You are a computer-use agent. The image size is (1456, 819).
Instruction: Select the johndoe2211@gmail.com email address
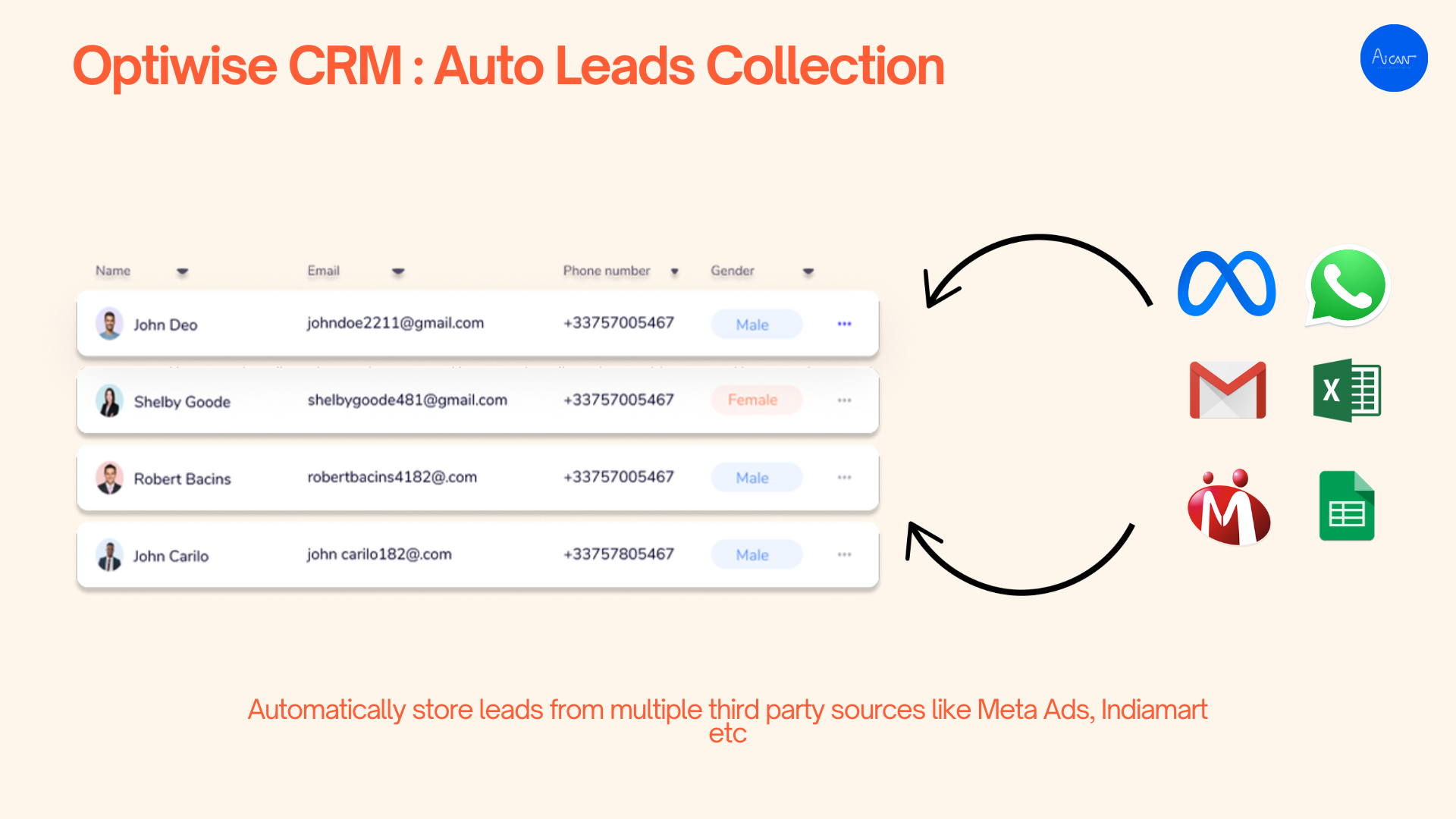395,323
